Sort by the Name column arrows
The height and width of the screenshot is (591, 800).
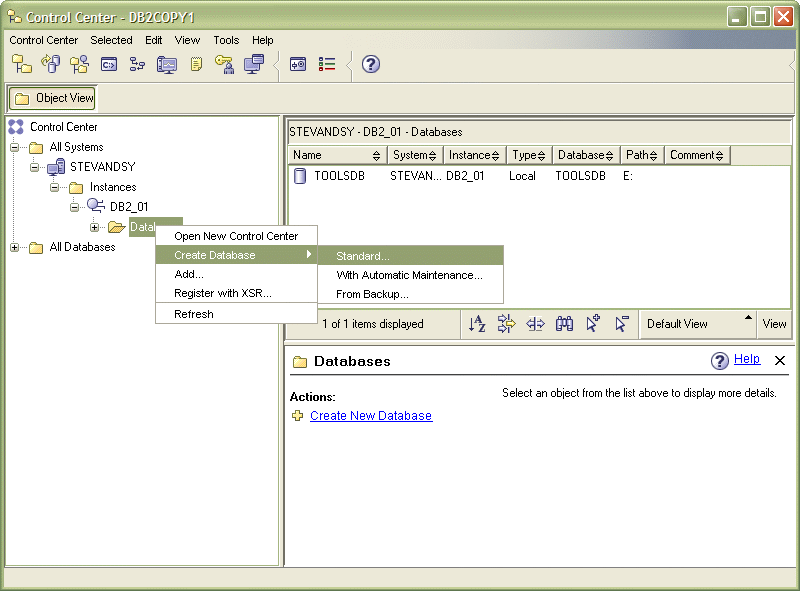(377, 156)
